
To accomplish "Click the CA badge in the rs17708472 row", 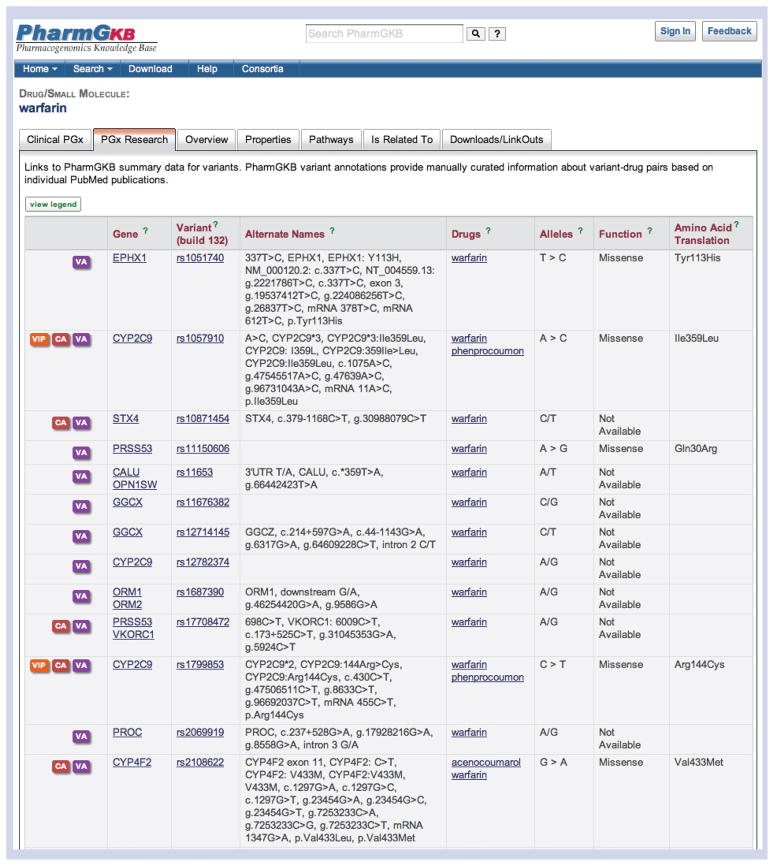I will pyautogui.click(x=61, y=626).
